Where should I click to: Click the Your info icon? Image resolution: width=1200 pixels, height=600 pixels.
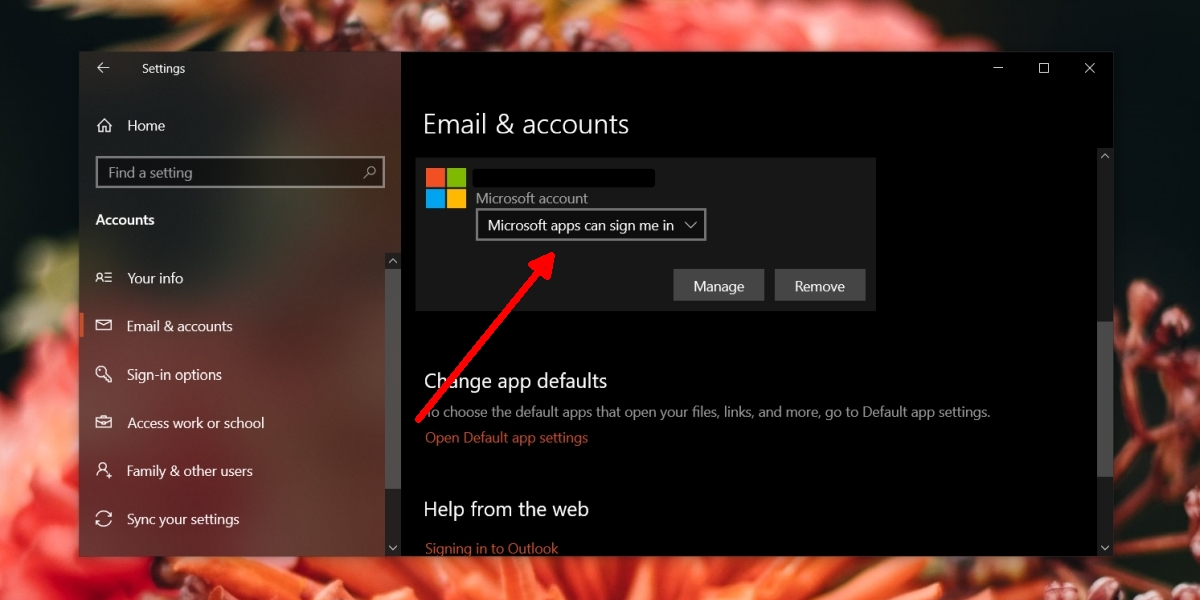pos(104,278)
